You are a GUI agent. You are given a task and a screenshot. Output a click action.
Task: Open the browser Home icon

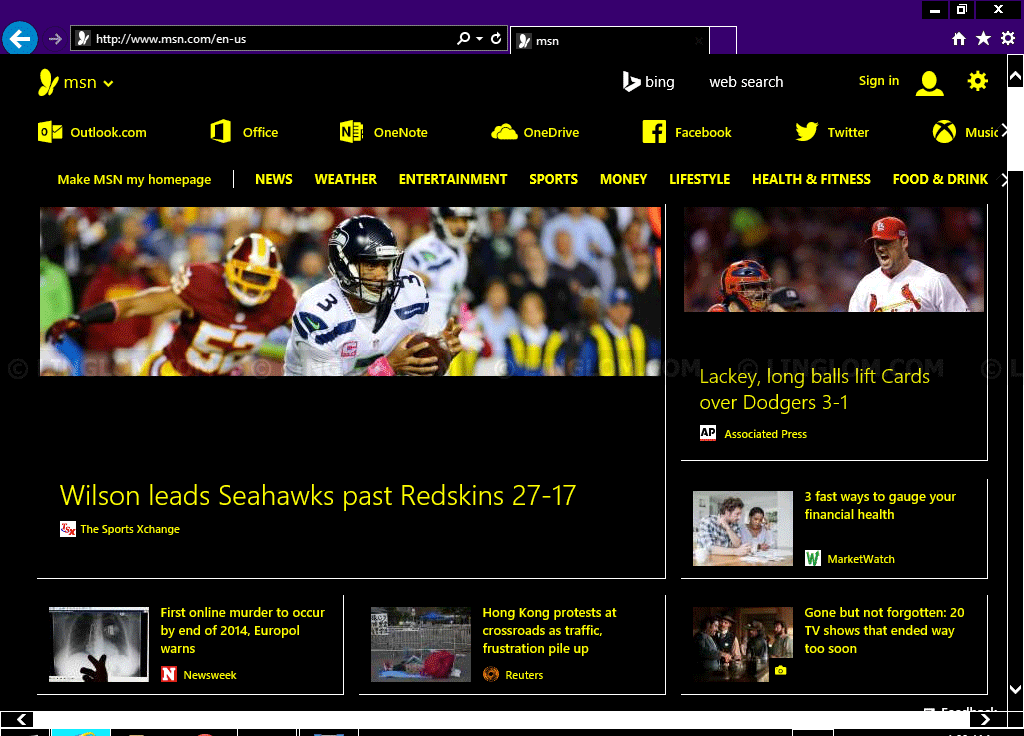(958, 39)
